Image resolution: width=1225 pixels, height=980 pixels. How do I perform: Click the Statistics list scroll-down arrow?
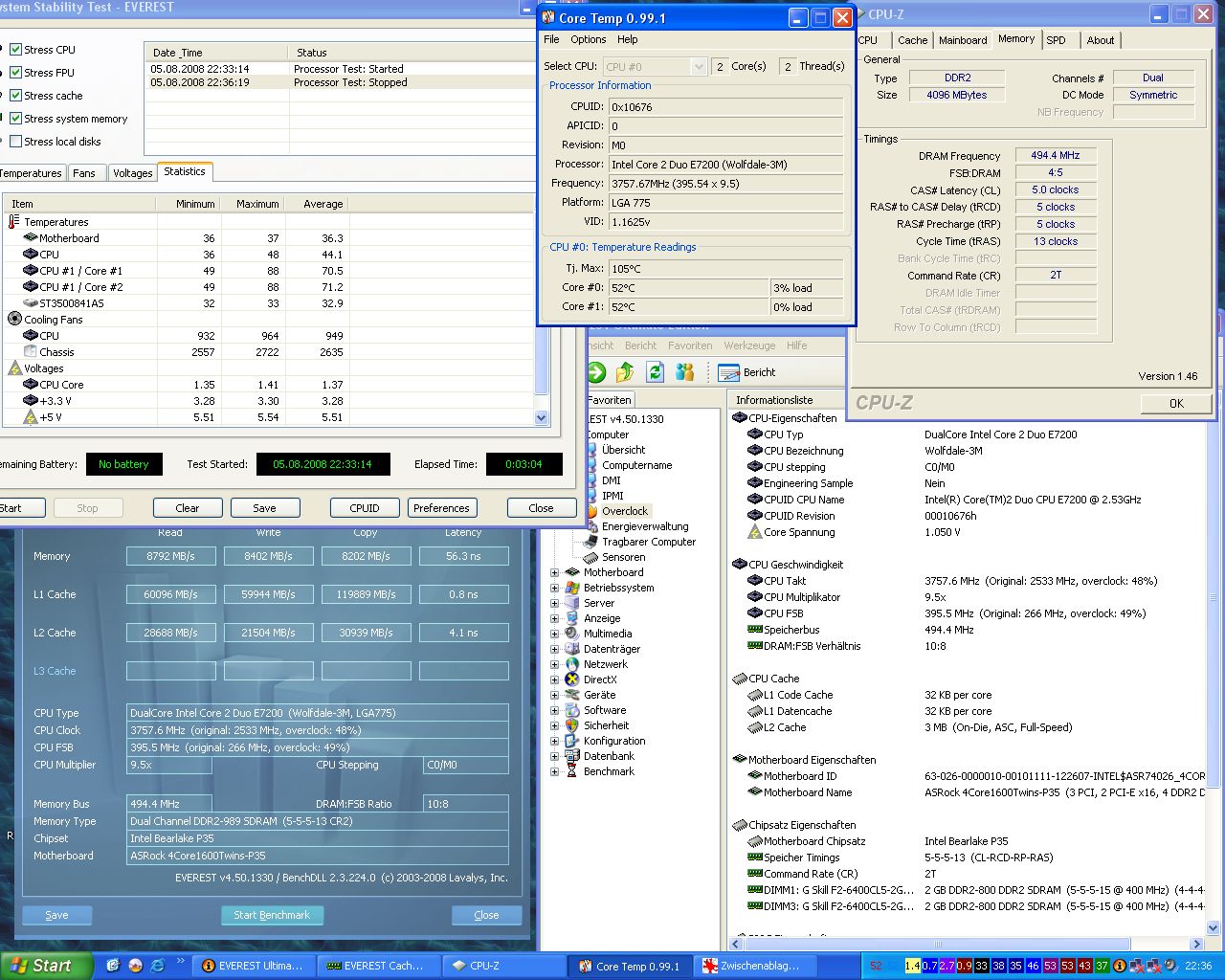[542, 417]
